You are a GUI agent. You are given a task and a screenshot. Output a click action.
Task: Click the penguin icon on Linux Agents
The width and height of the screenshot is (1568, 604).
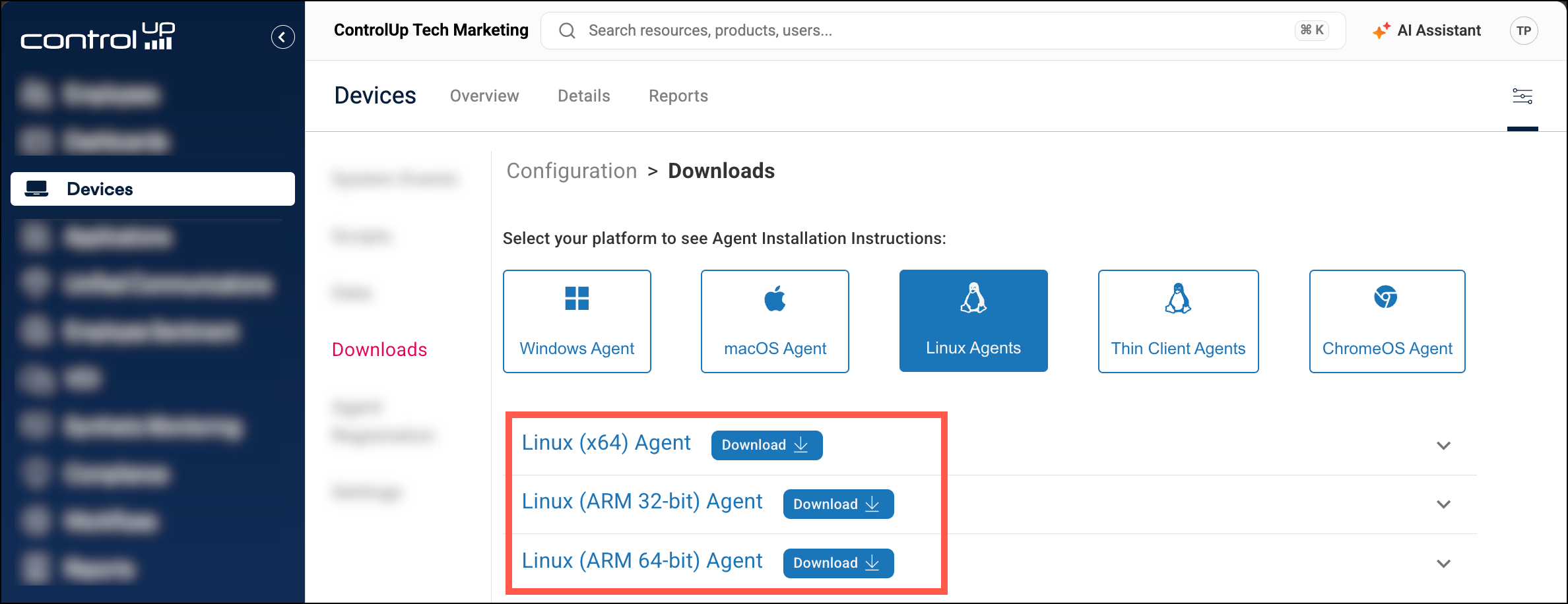(x=973, y=298)
